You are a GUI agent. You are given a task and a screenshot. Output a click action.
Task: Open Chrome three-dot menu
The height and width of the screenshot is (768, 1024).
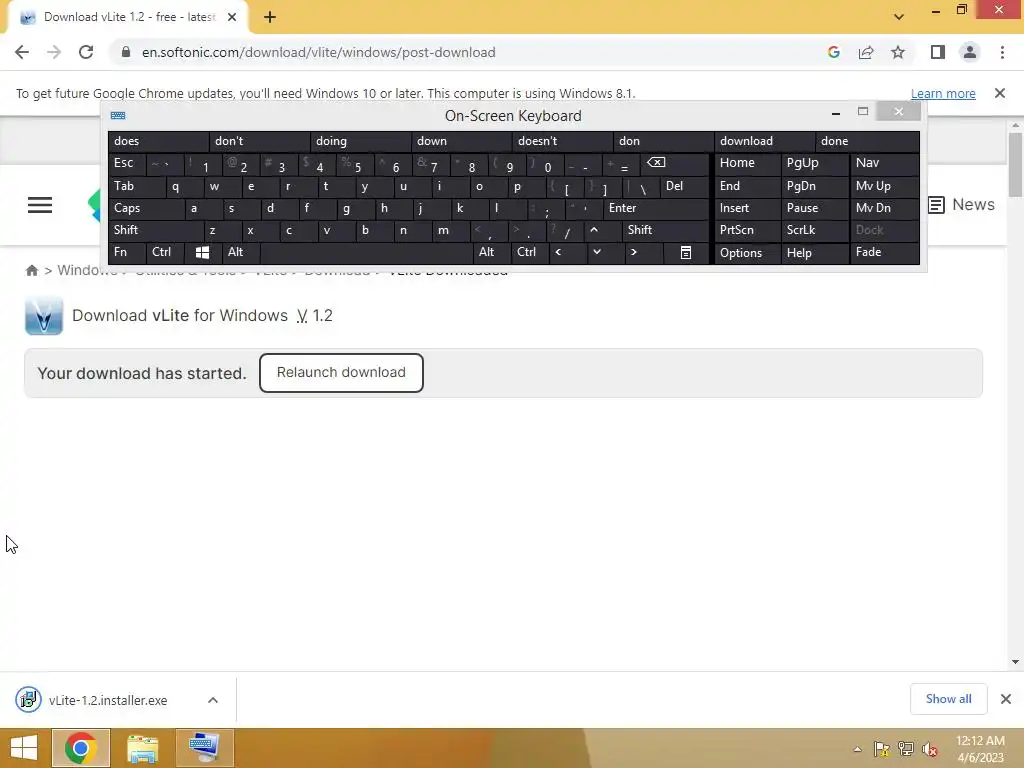(1002, 52)
